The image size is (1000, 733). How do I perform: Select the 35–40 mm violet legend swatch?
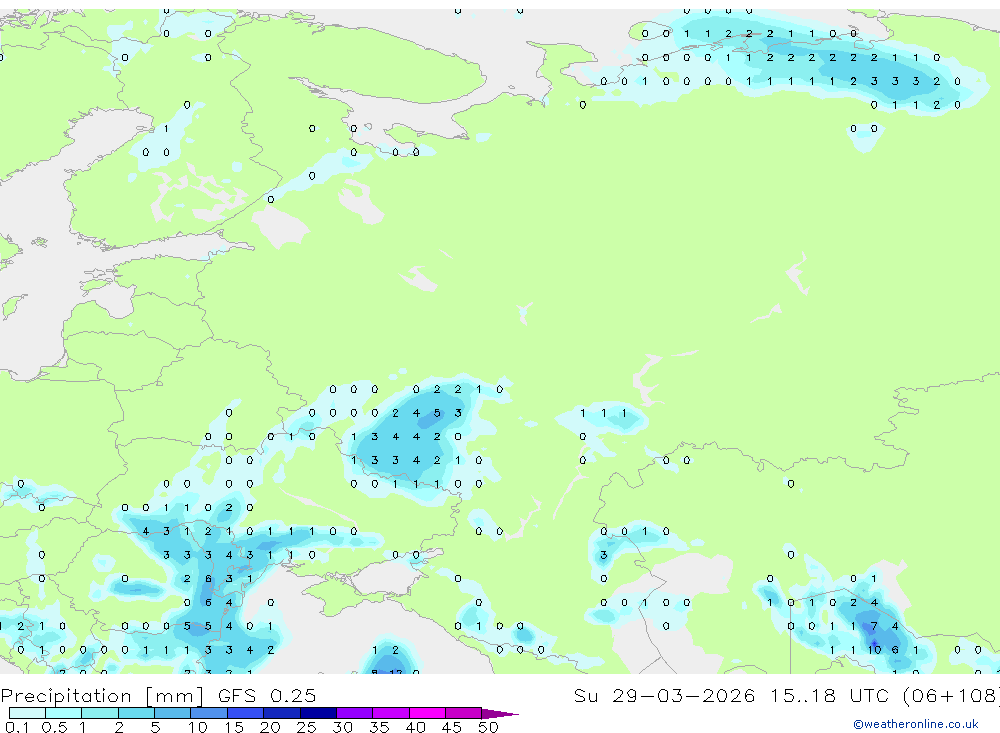point(390,713)
